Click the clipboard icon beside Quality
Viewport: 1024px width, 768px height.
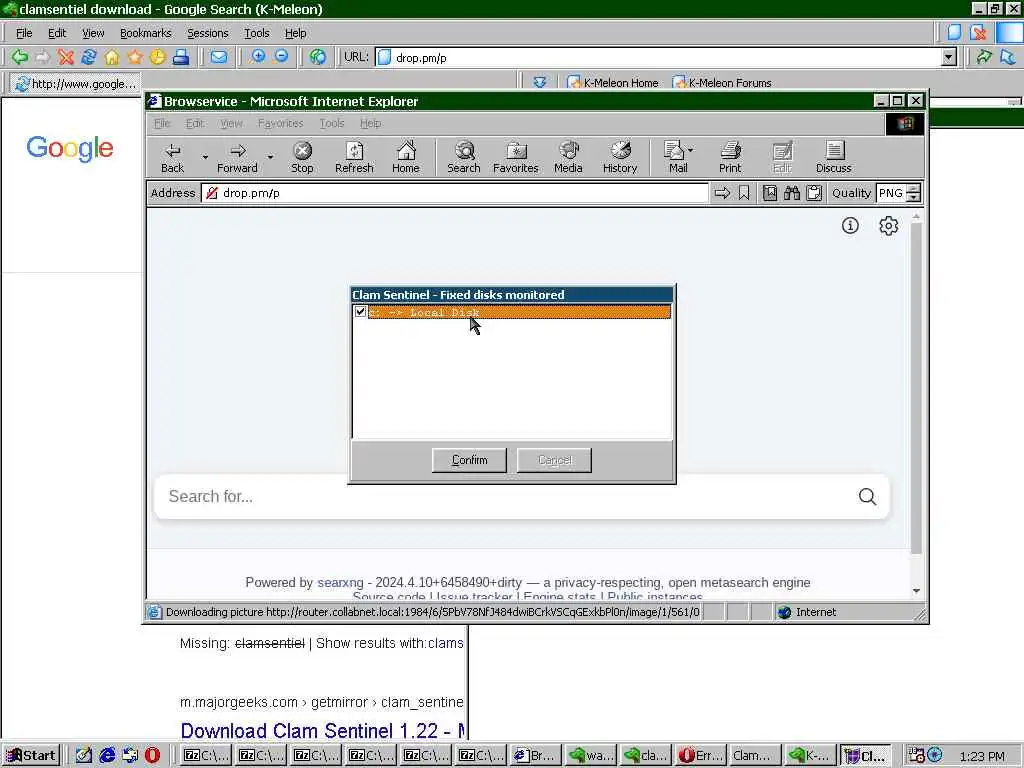point(814,193)
